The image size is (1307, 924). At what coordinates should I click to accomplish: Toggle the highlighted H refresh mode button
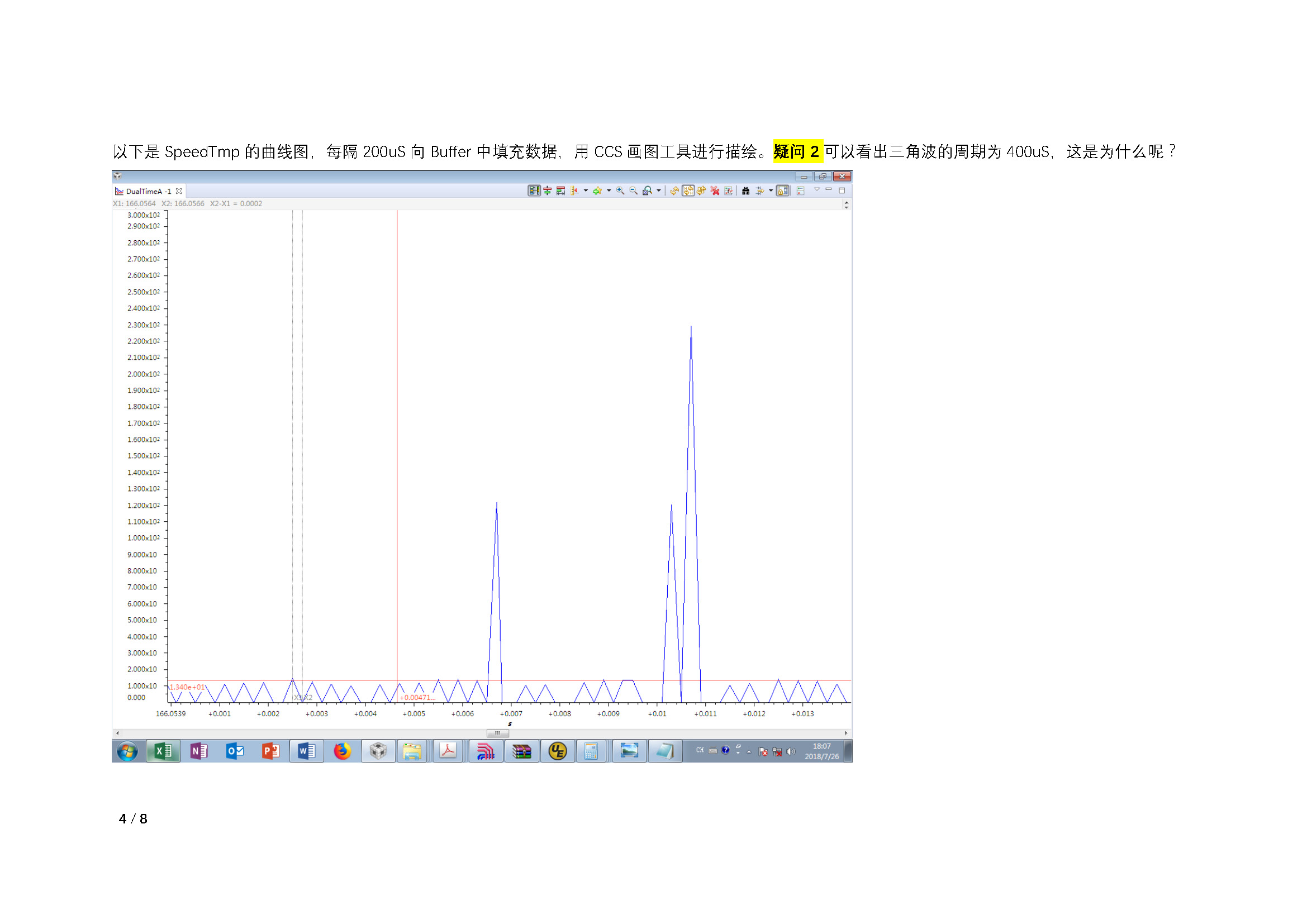(x=688, y=191)
